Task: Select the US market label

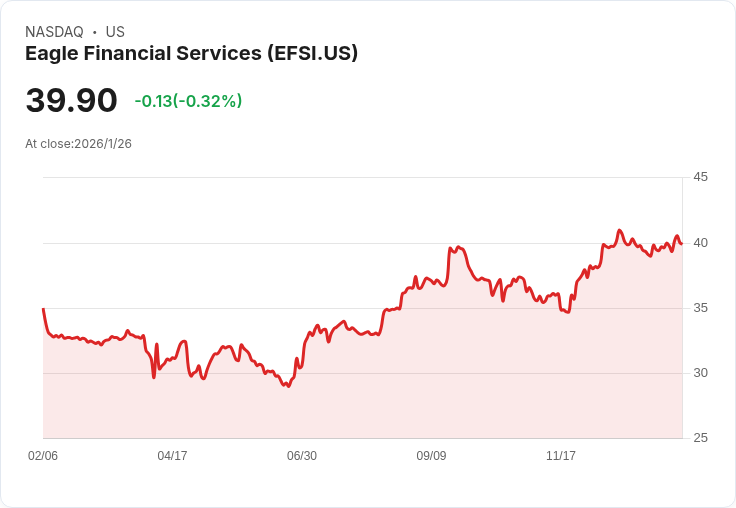Action: 115,32
